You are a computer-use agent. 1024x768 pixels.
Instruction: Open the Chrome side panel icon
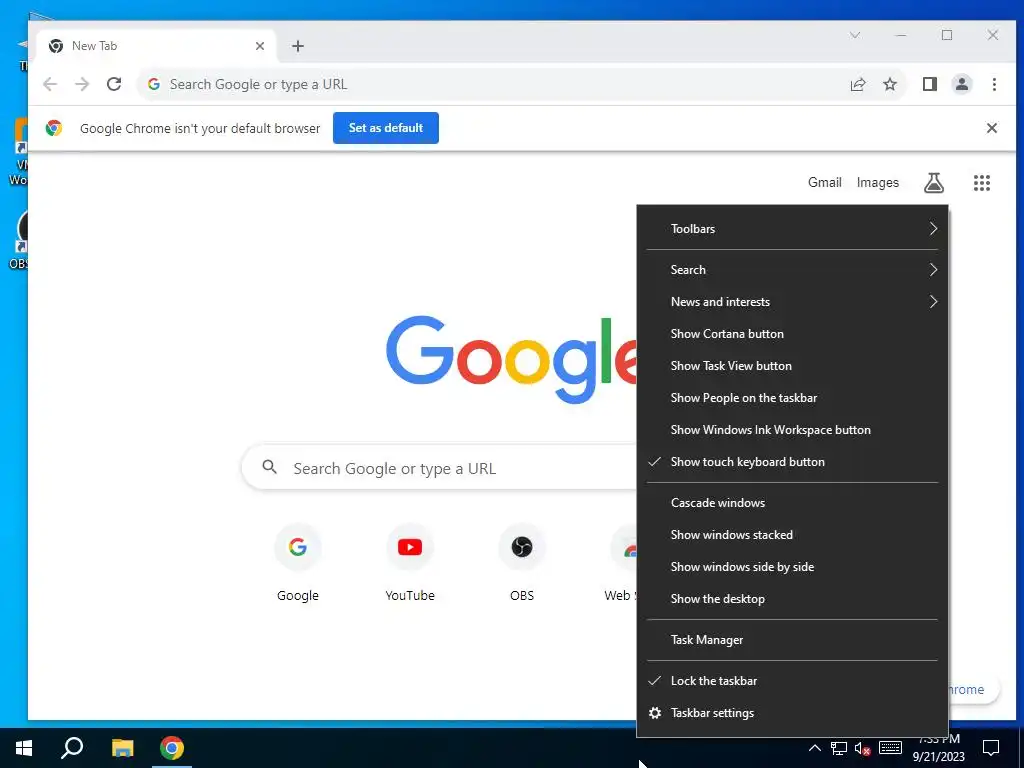(929, 84)
